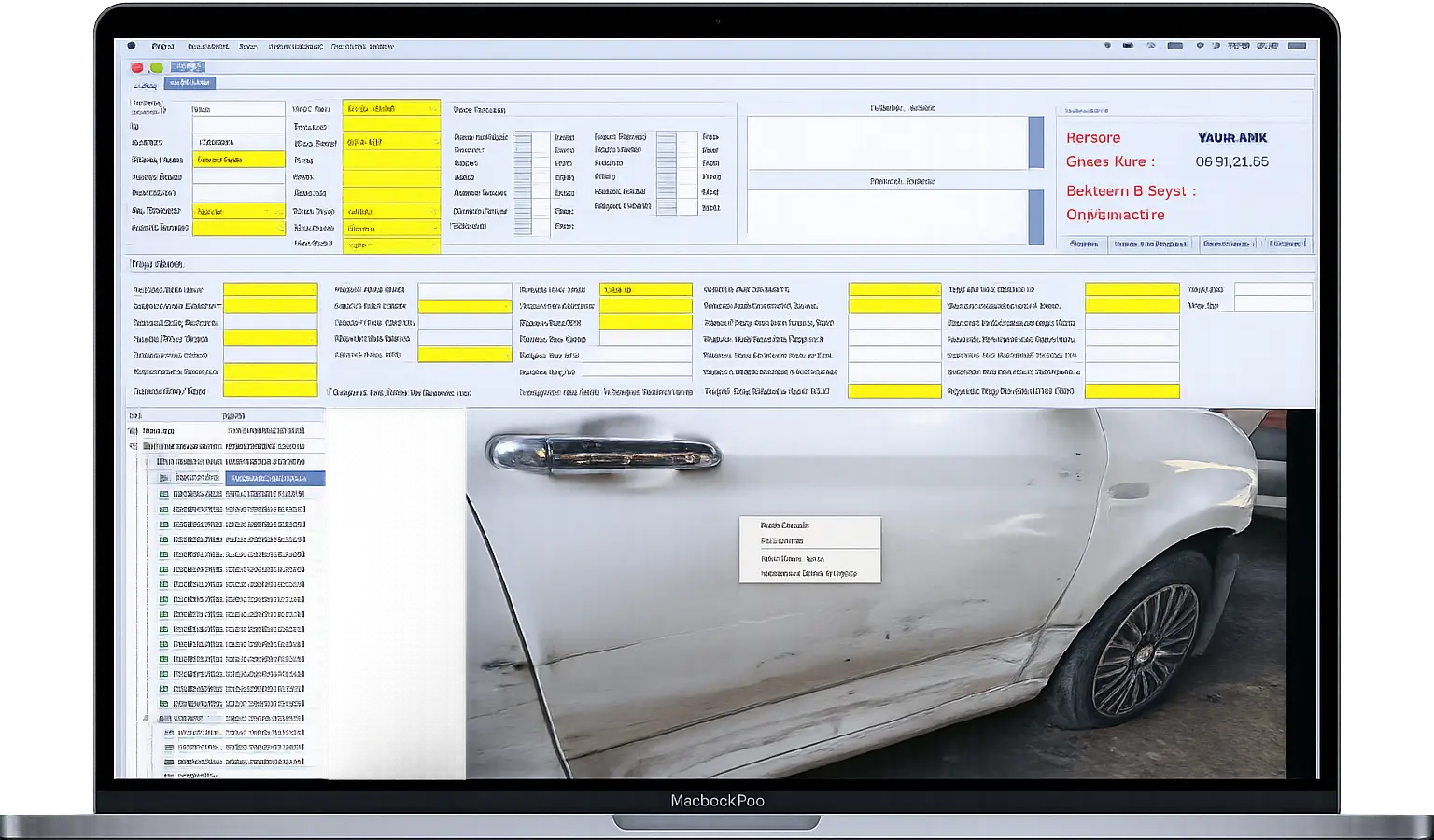This screenshot has width=1434, height=840.
Task: Click the red round toolbar button
Action: 137,67
